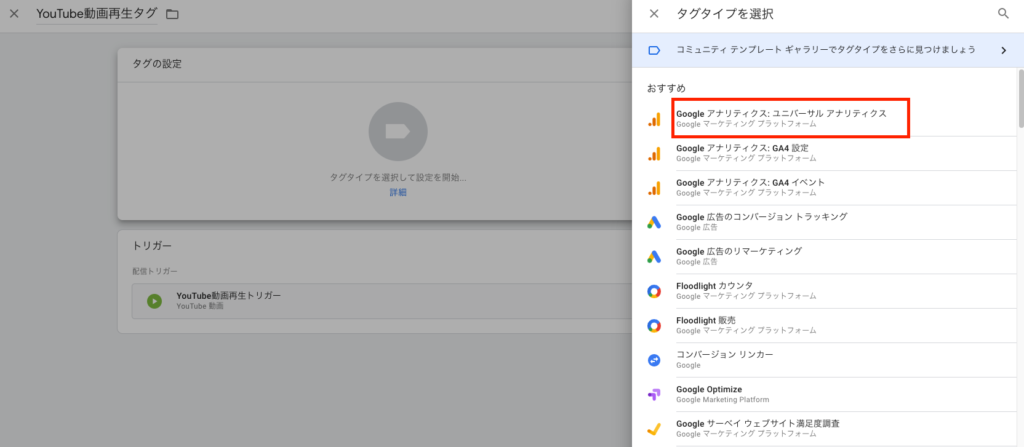1024x447 pixels.
Task: Click Google 広告のリマーケティング Ads icon
Action: click(x=654, y=257)
